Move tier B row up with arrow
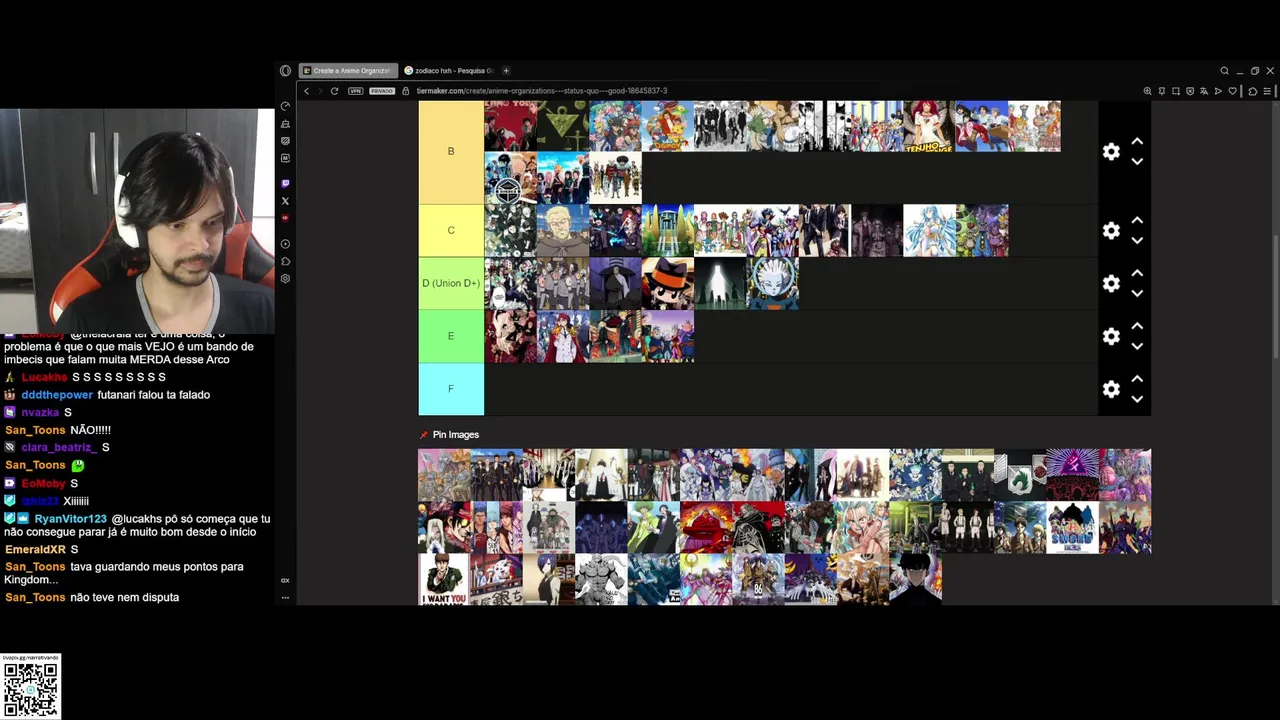This screenshot has height=720, width=1280. point(1137,142)
